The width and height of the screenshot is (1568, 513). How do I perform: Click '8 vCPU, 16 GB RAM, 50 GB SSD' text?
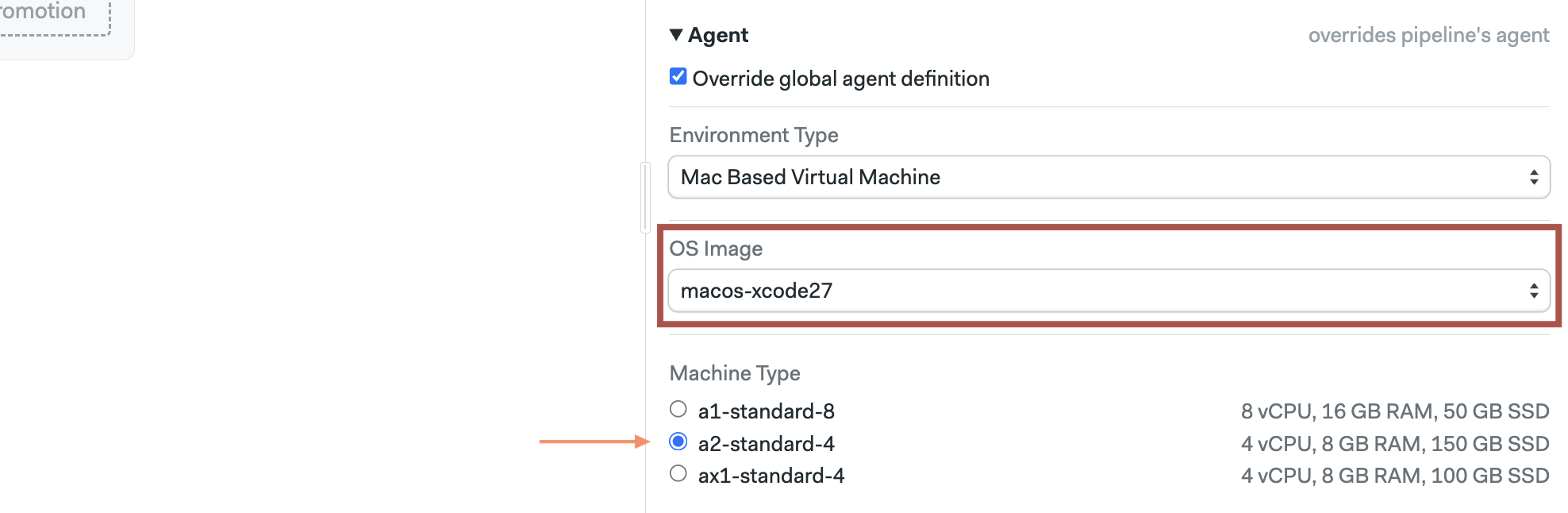(1395, 411)
